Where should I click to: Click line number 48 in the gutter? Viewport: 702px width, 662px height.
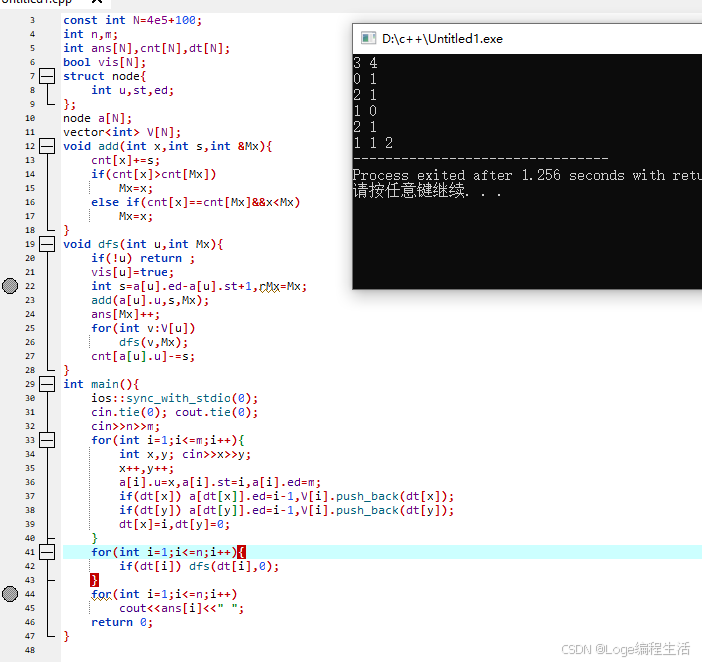click(x=30, y=650)
